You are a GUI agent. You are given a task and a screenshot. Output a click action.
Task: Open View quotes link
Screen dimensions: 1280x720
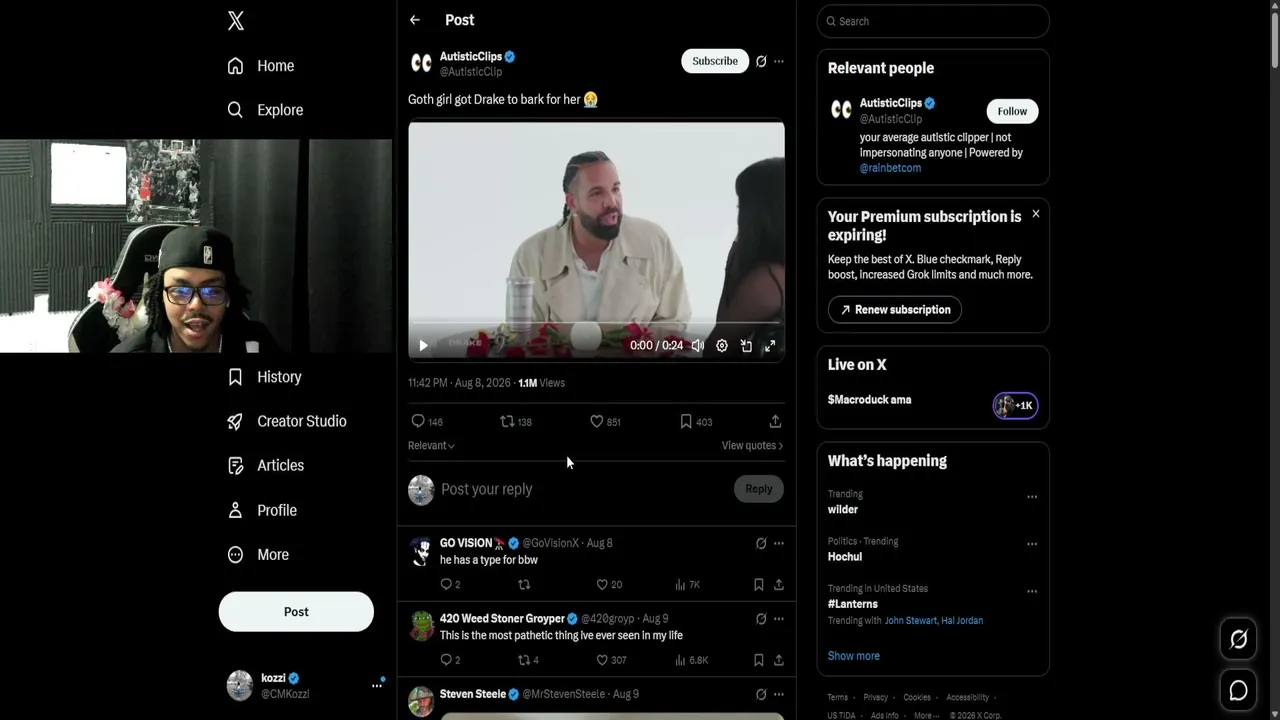pyautogui.click(x=752, y=446)
